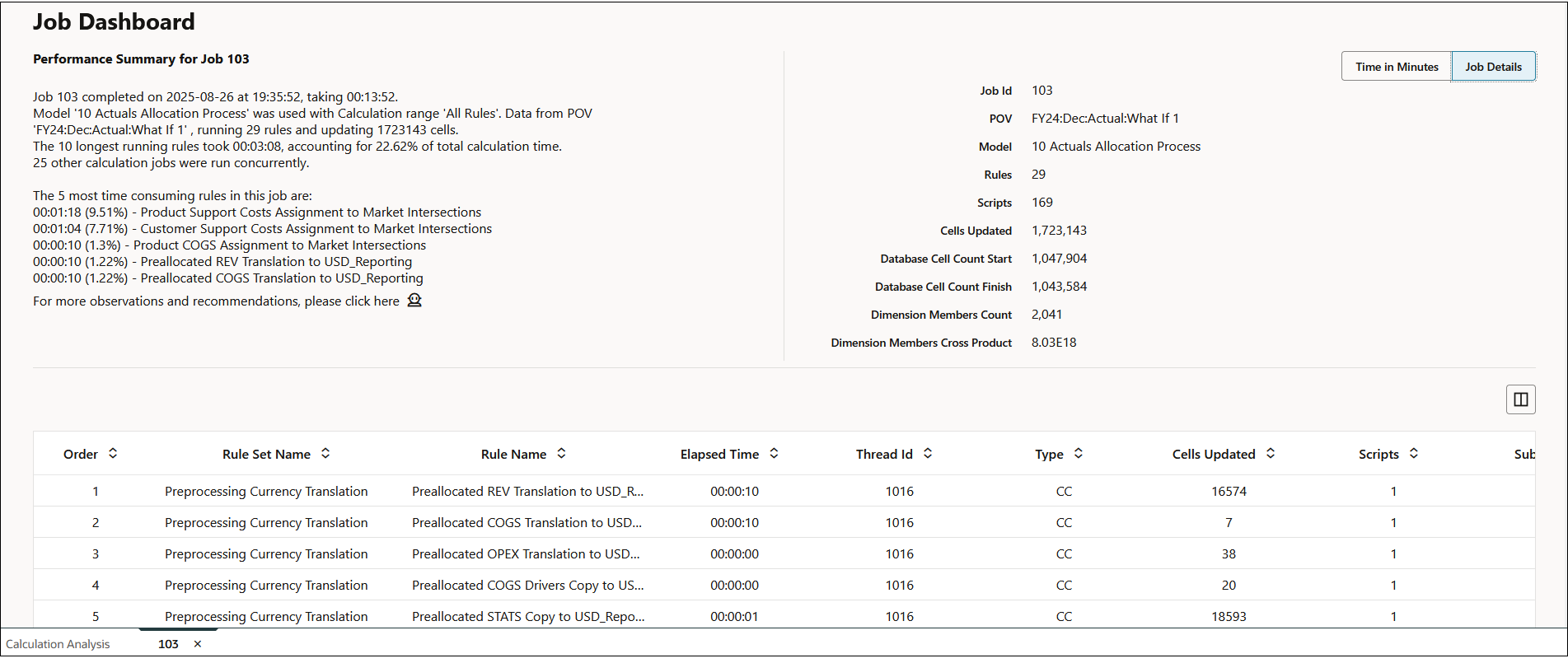The width and height of the screenshot is (1568, 663).
Task: Select the 103 job tab
Action: (x=168, y=644)
